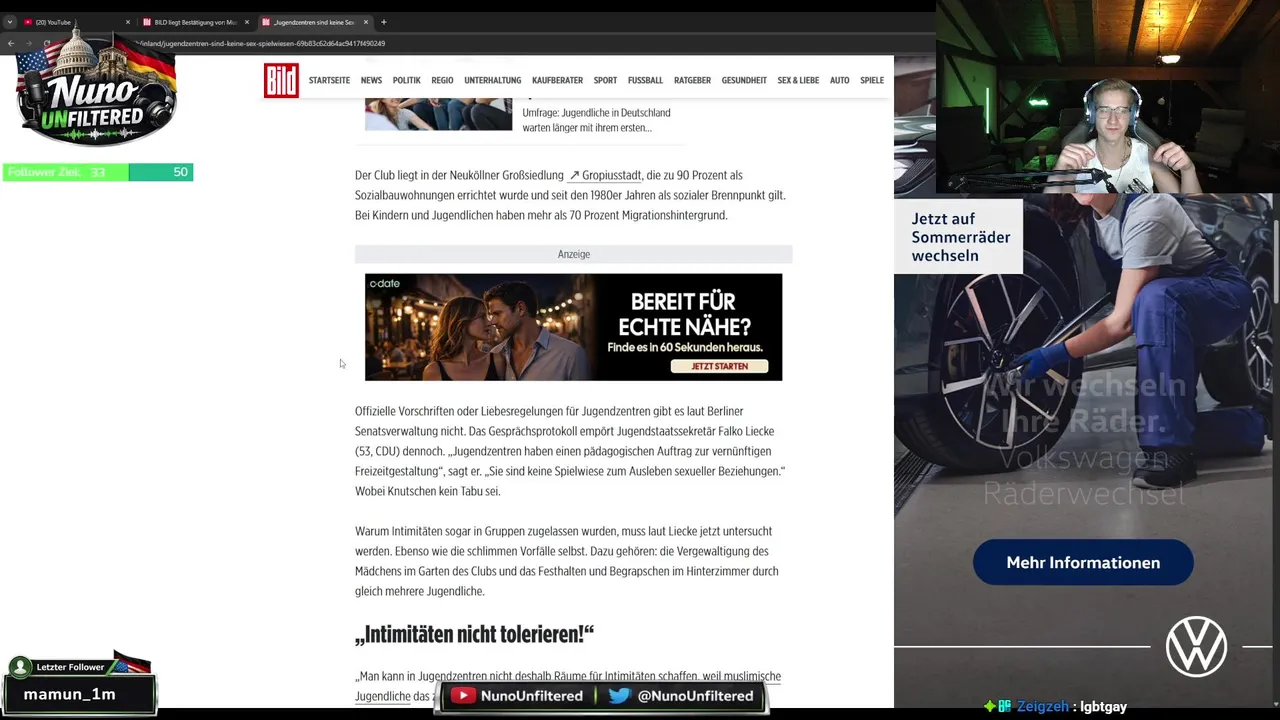Screen dimensions: 1280x720
Task: Click the Twitter bird icon in banner
Action: (620, 696)
